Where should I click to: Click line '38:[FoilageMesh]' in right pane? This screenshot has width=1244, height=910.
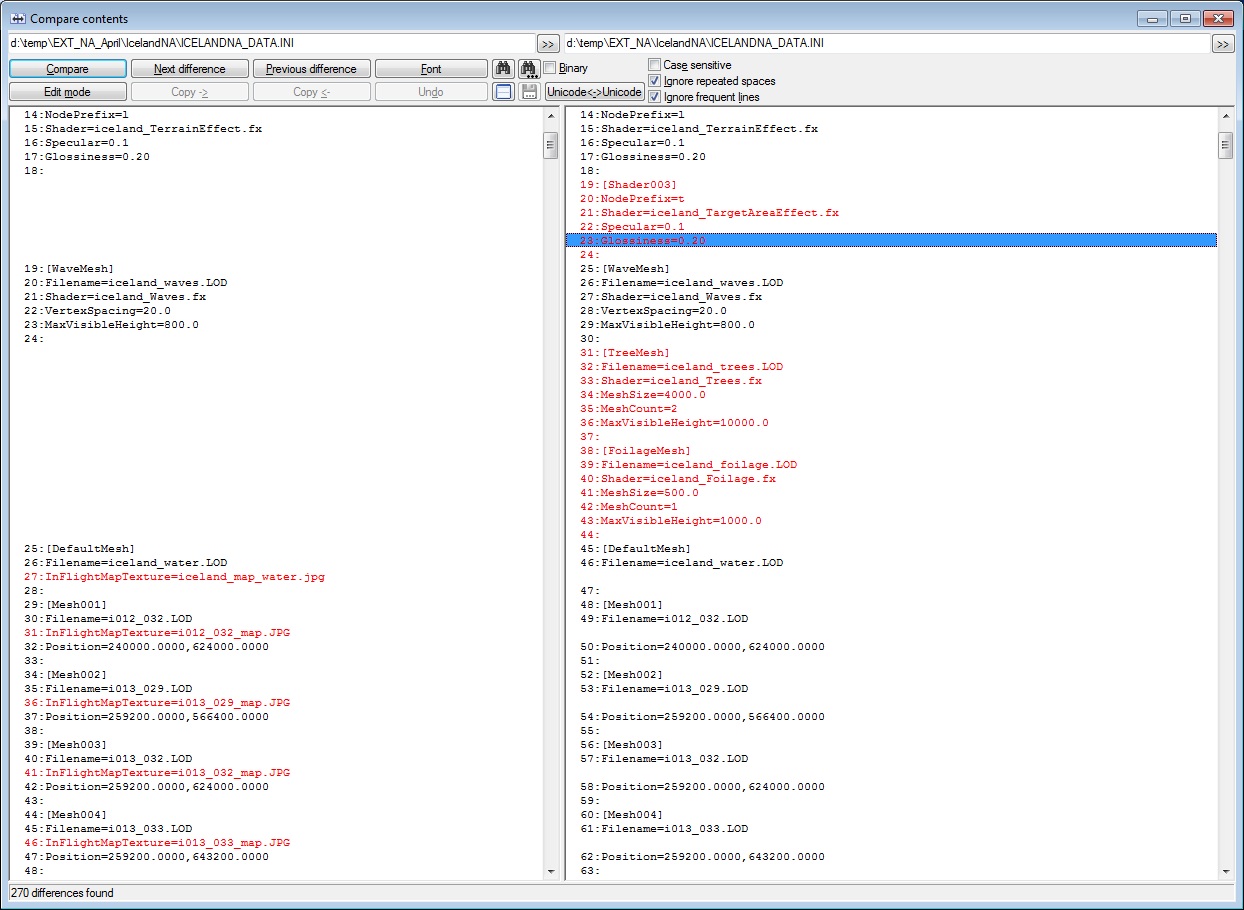pos(635,451)
